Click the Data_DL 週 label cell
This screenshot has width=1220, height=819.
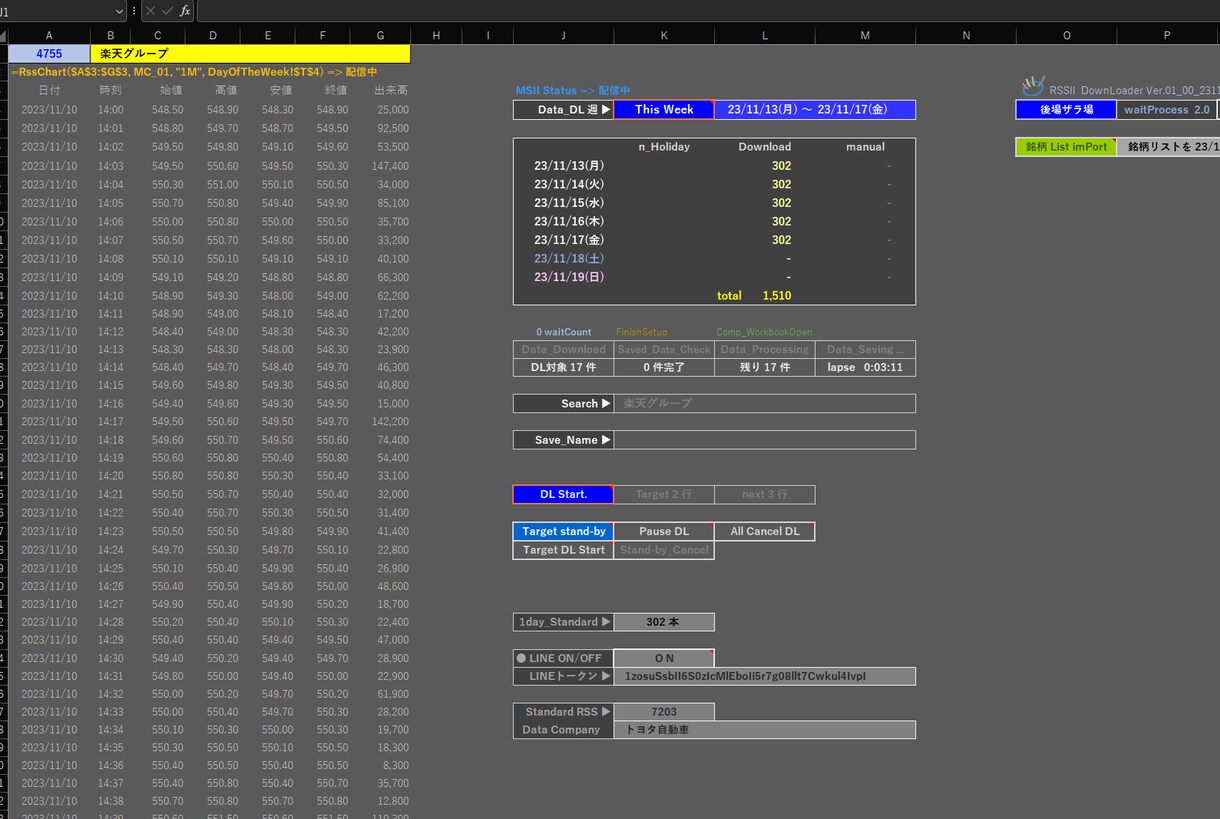[563, 110]
